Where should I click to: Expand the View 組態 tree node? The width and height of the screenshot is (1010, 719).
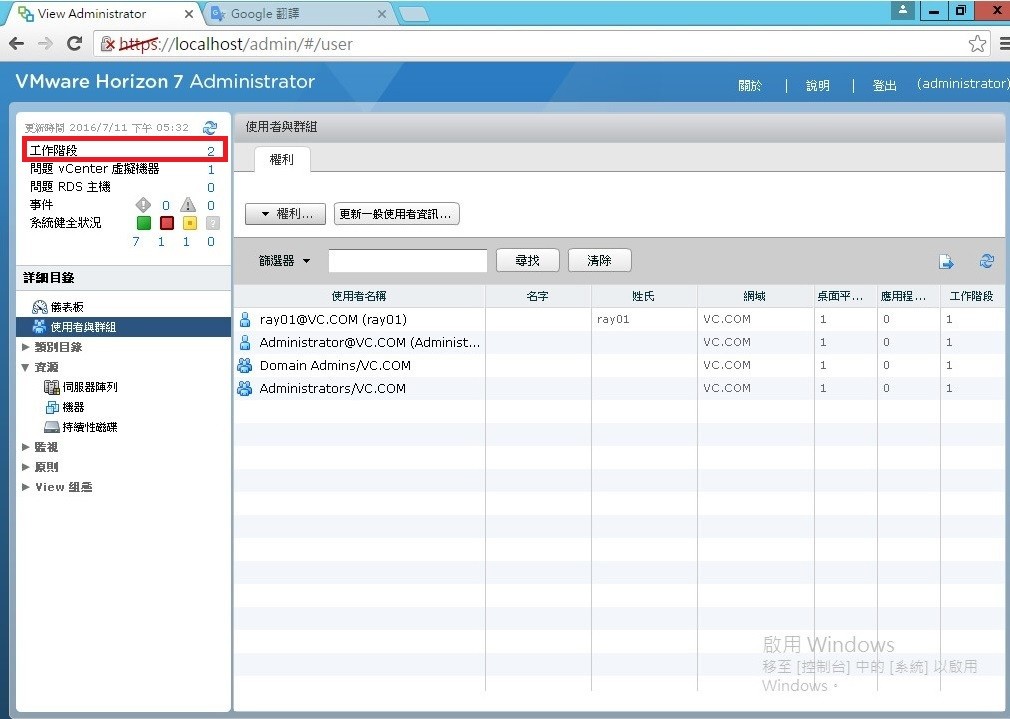tap(26, 486)
